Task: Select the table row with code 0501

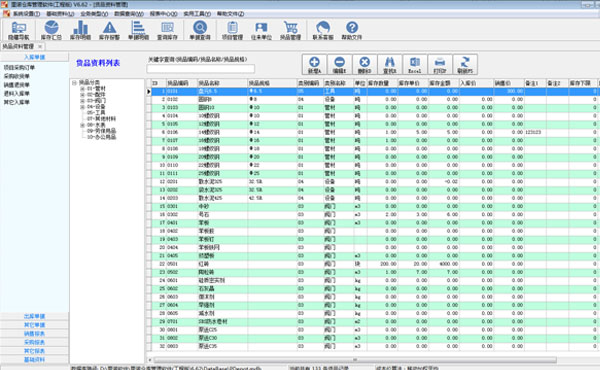Action: tap(374, 264)
